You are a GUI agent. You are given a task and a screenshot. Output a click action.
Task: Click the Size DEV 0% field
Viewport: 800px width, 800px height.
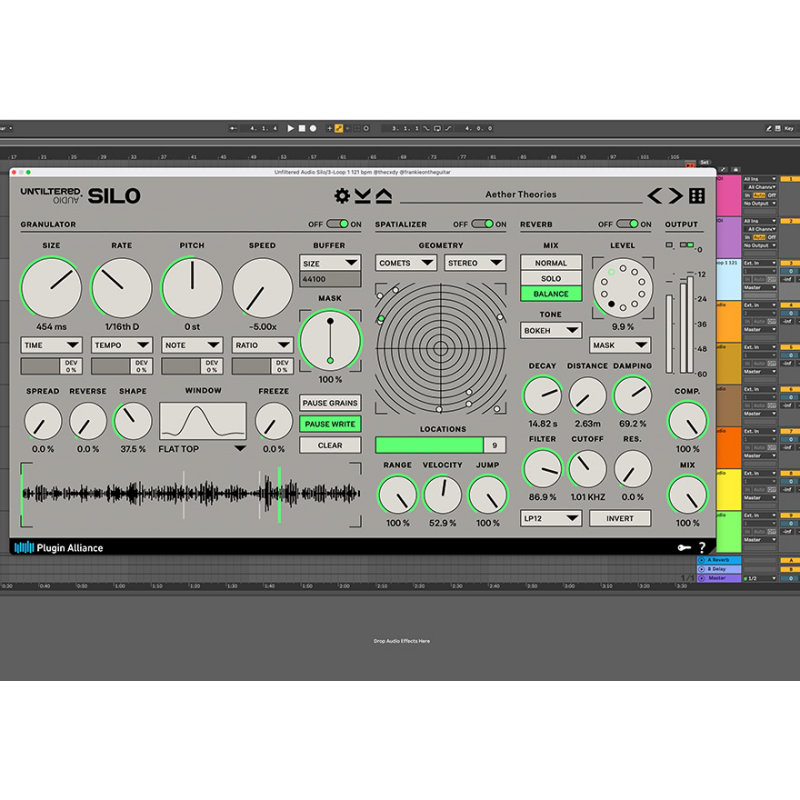tap(51, 366)
